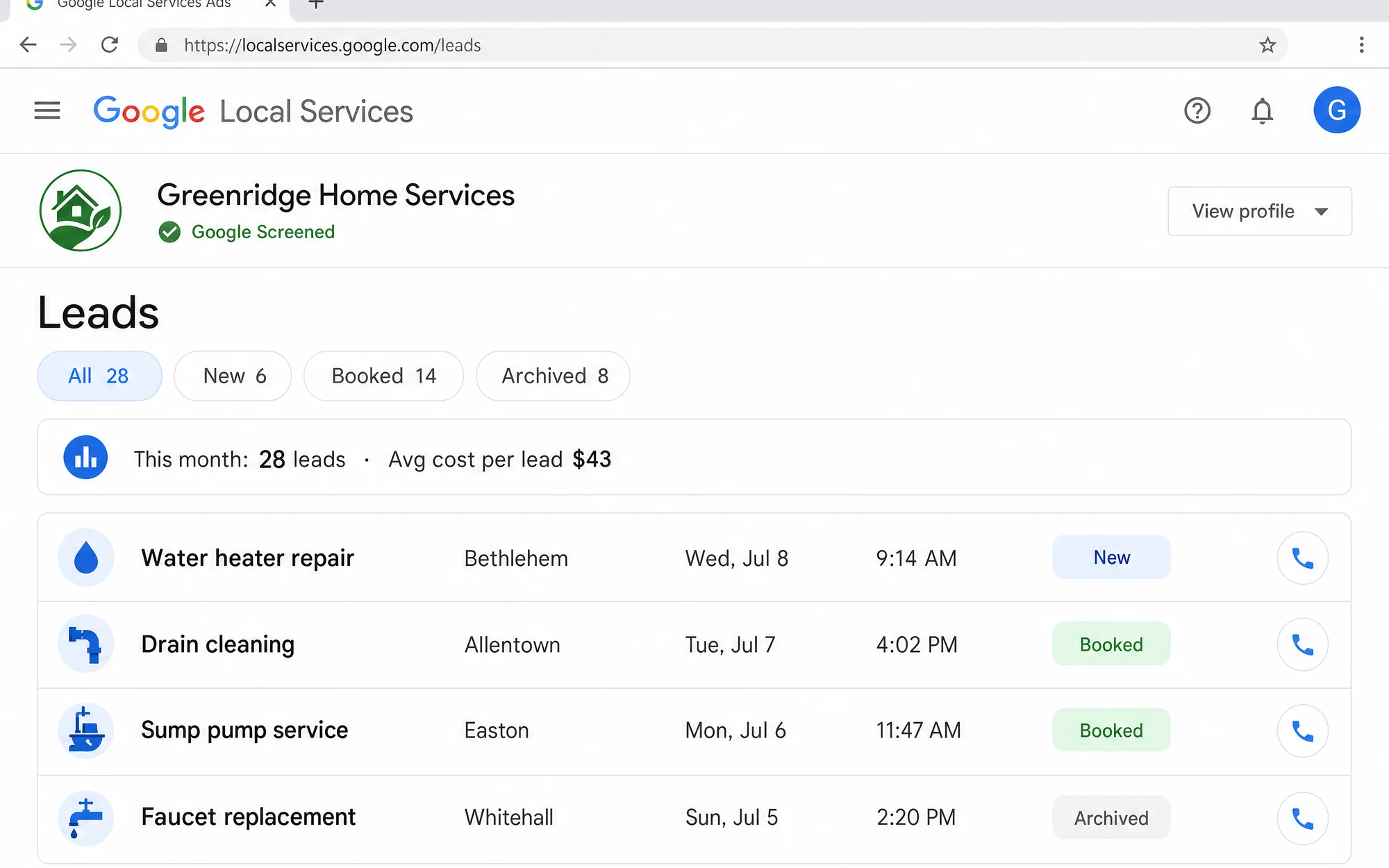This screenshot has height=868, width=1389.
Task: Click the New status badge for Water heater repair
Action: [1111, 557]
